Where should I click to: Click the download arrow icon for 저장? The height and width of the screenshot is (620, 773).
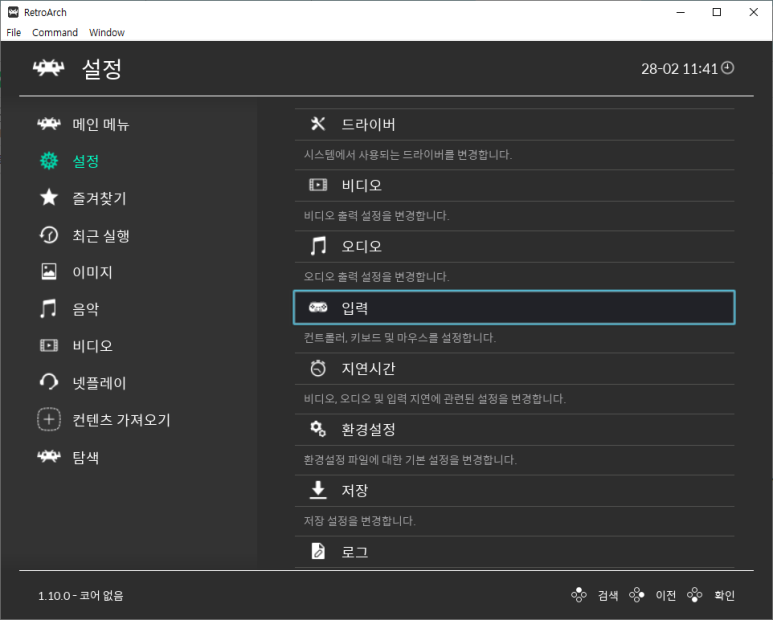coord(318,490)
